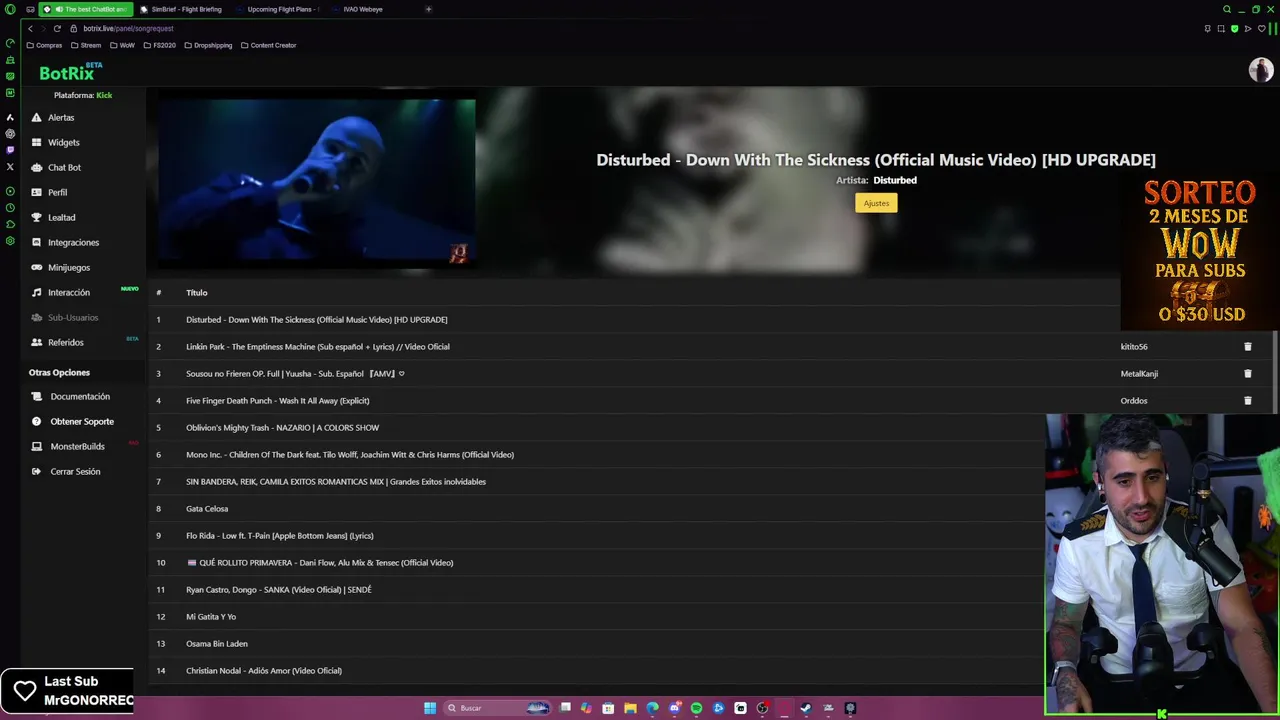Open the Lealtad section
This screenshot has width=1280, height=720.
[x=61, y=217]
